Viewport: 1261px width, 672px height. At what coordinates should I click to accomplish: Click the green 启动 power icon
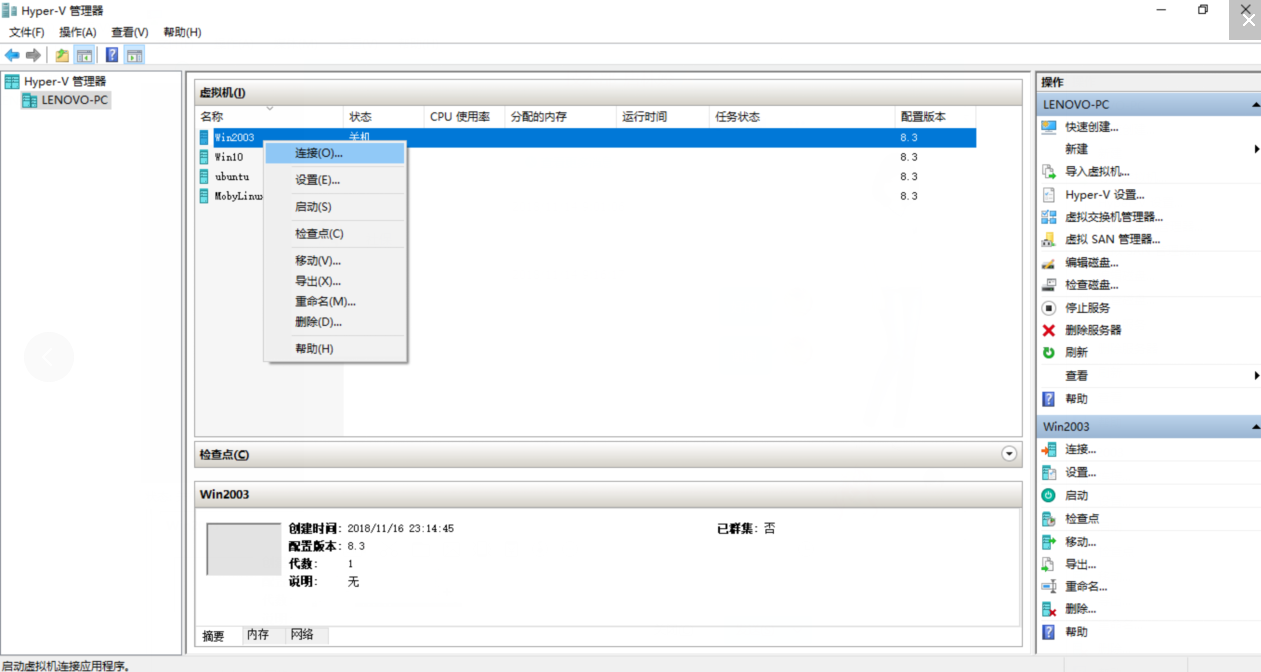(1049, 496)
